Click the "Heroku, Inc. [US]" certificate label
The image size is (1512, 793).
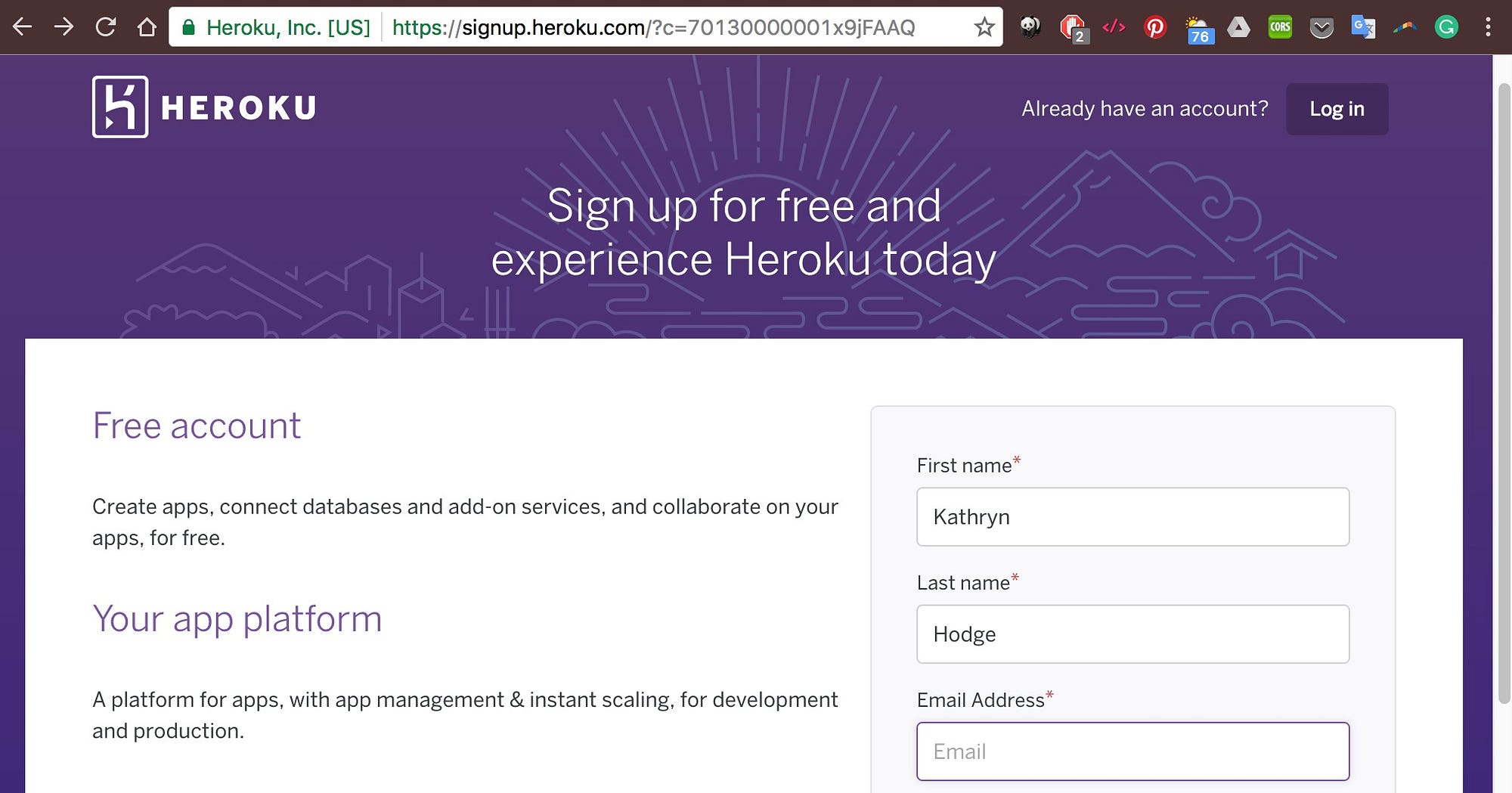tap(288, 28)
